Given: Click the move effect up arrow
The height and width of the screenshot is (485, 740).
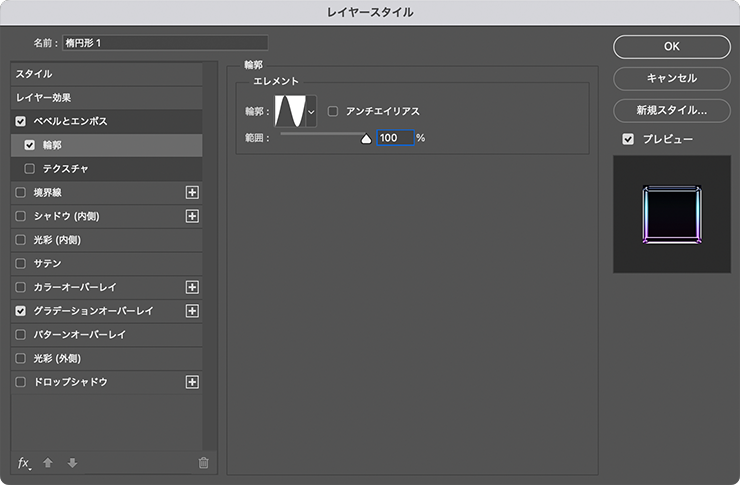Looking at the screenshot, I should pyautogui.click(x=49, y=463).
